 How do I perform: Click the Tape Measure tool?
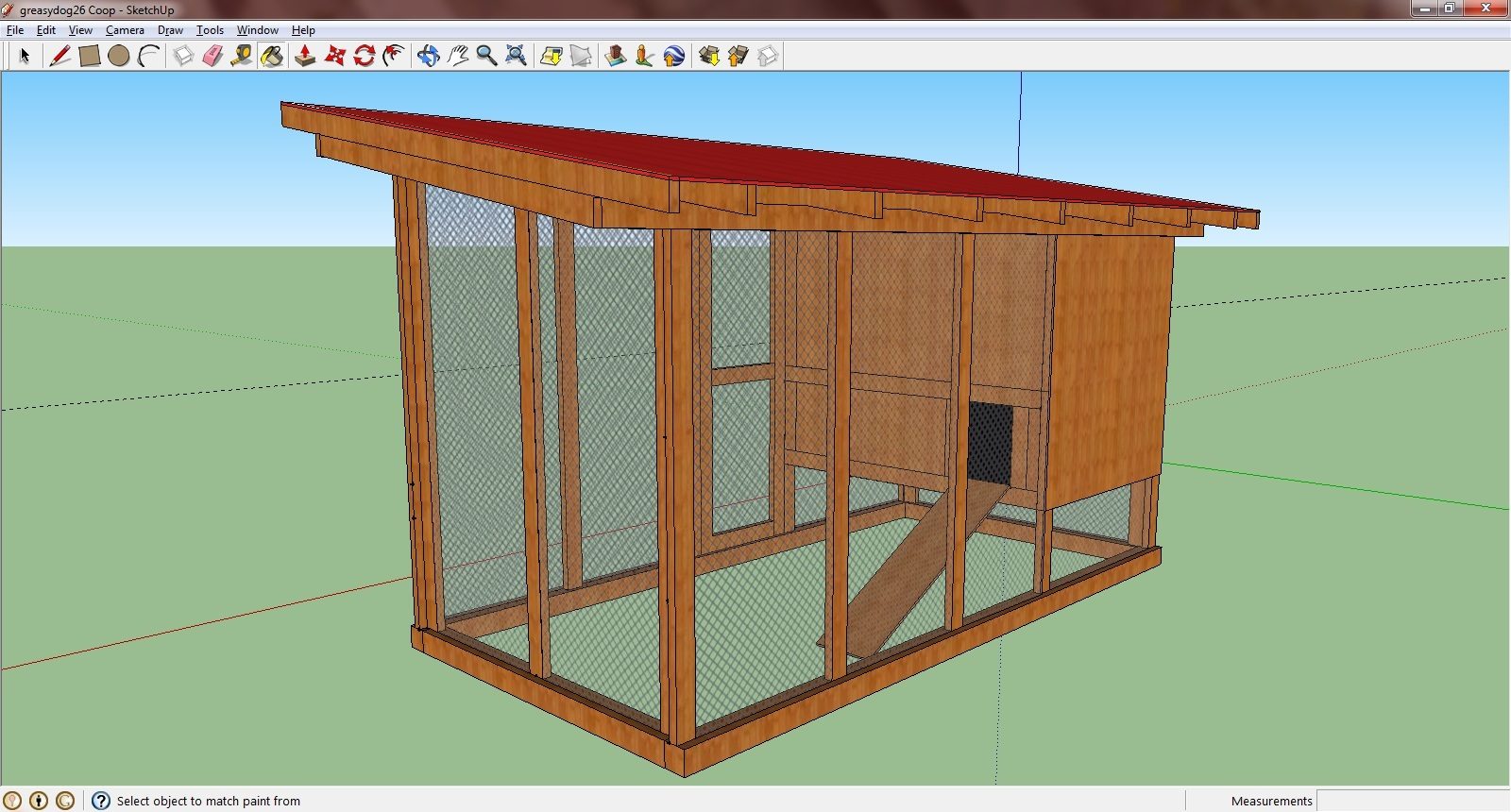click(242, 56)
